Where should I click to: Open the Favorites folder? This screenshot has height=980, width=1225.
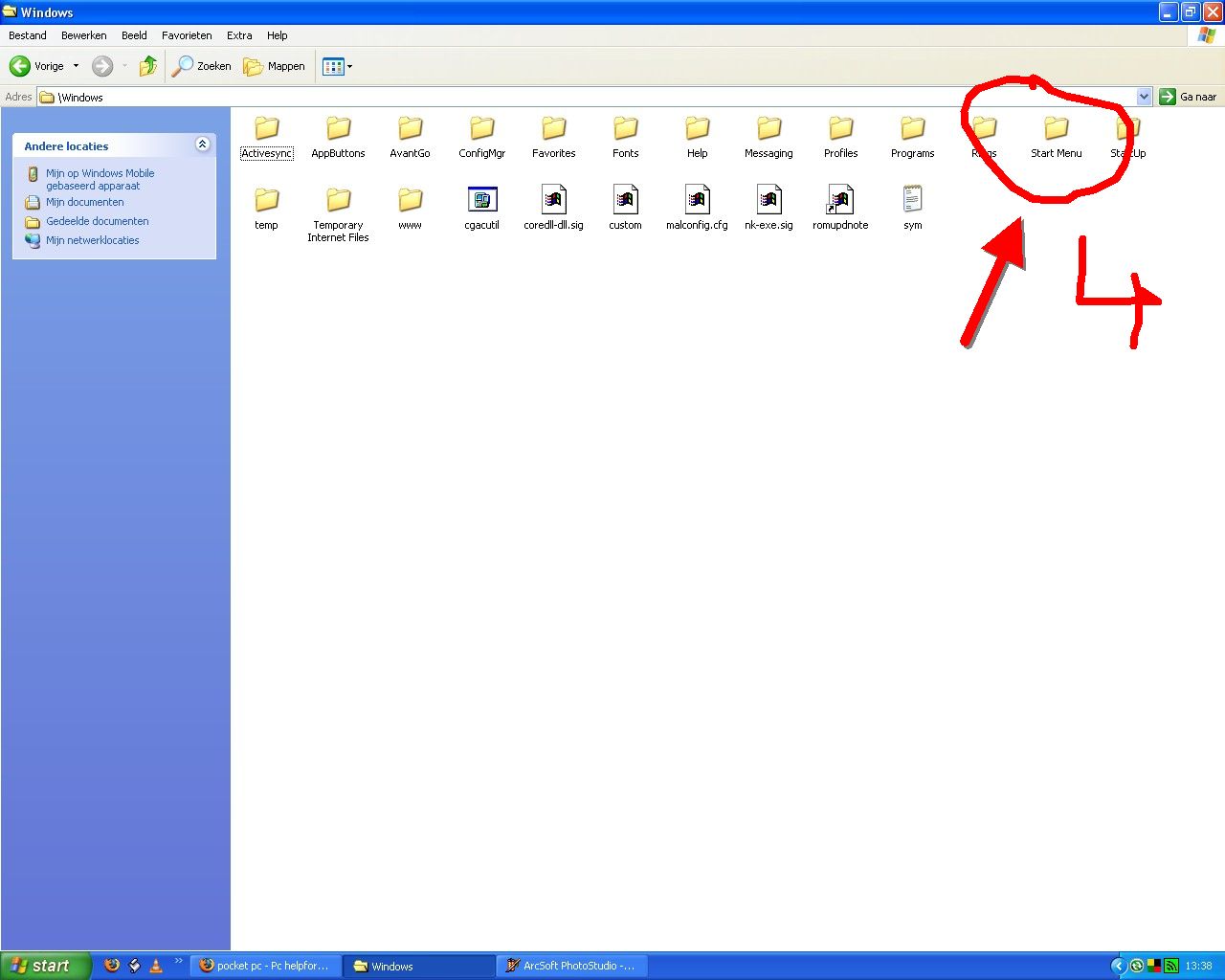coord(553,137)
